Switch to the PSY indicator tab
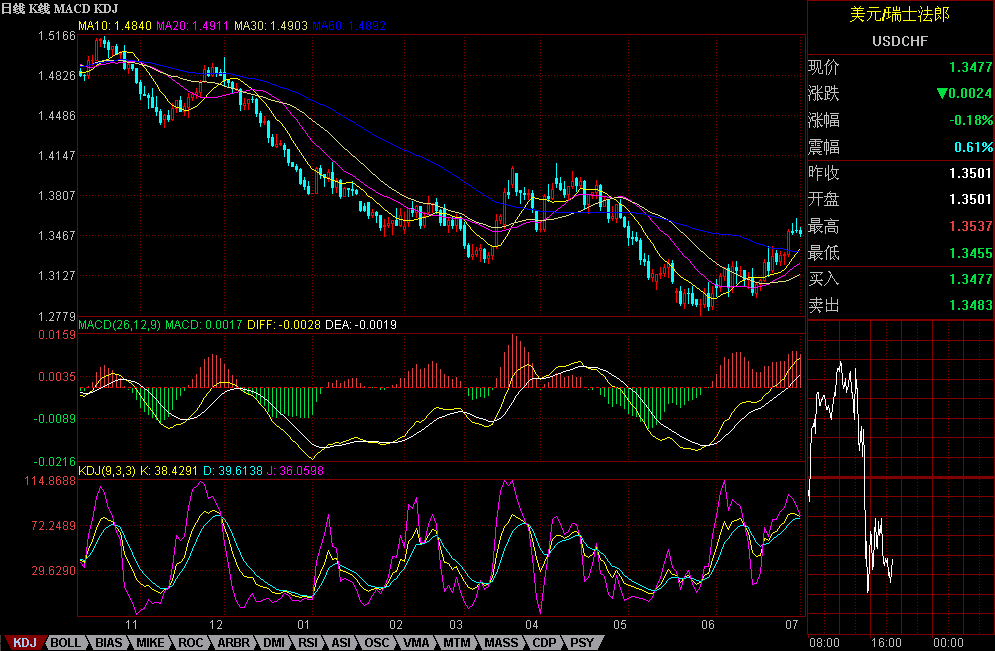Screen dimensions: 995x651 (x=582, y=643)
